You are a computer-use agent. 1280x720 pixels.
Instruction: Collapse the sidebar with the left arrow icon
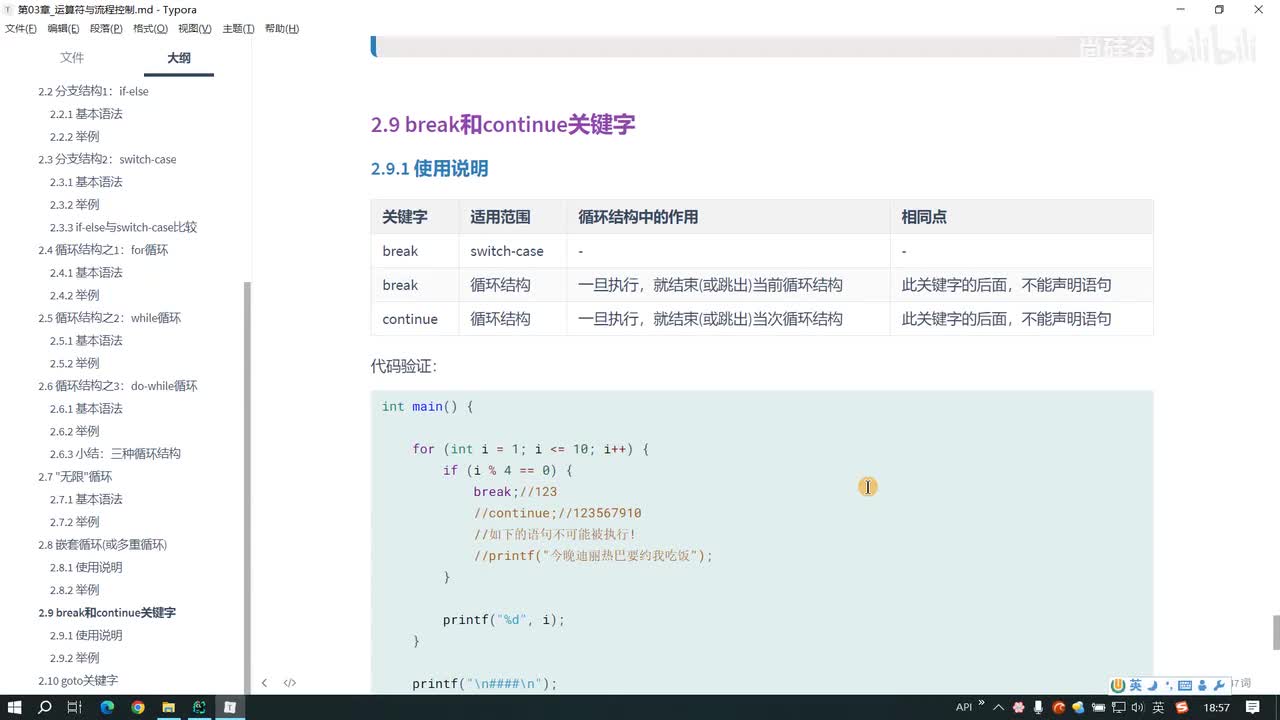click(264, 683)
